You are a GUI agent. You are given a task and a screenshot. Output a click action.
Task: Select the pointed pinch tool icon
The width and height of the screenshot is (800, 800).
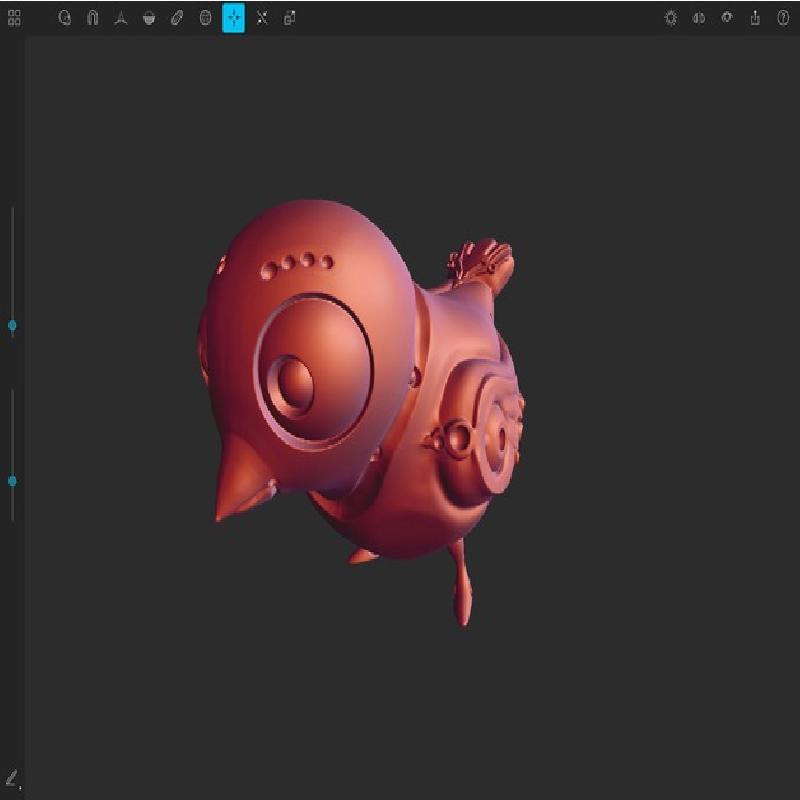click(x=121, y=18)
